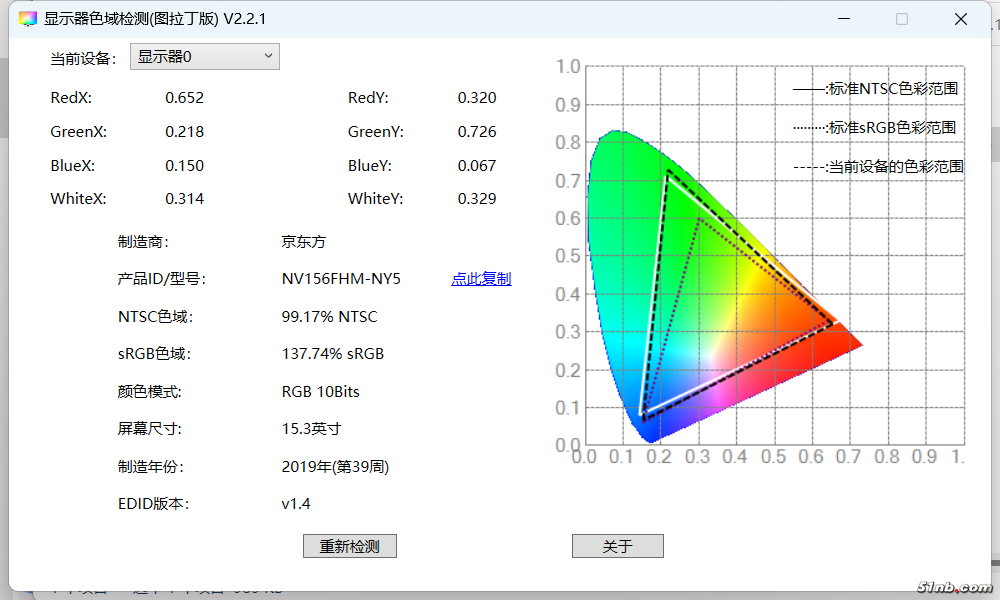Open the 关于 about dialog

click(x=617, y=546)
